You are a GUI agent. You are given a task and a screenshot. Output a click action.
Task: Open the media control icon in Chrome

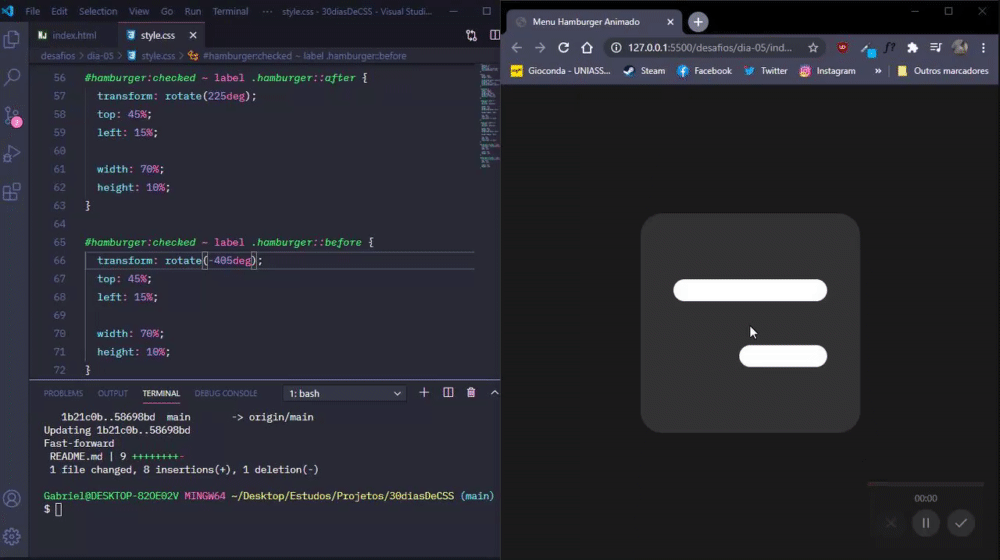tap(936, 48)
